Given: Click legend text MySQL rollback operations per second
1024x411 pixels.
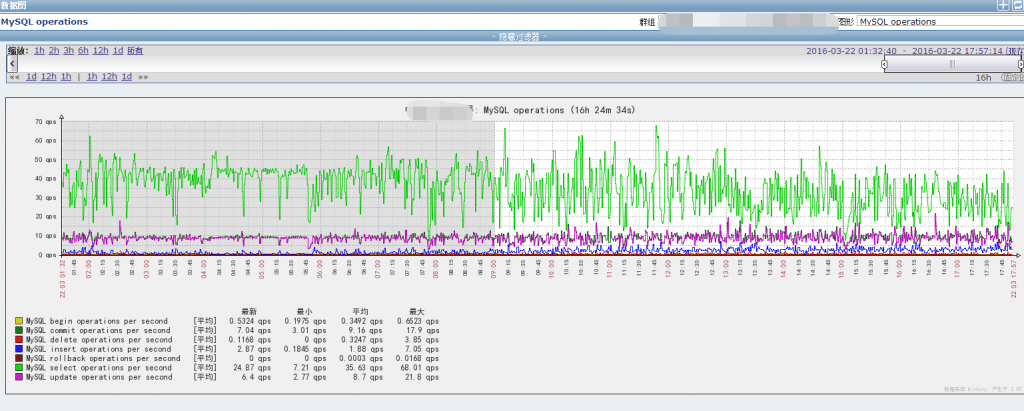Looking at the screenshot, I should [103, 359].
